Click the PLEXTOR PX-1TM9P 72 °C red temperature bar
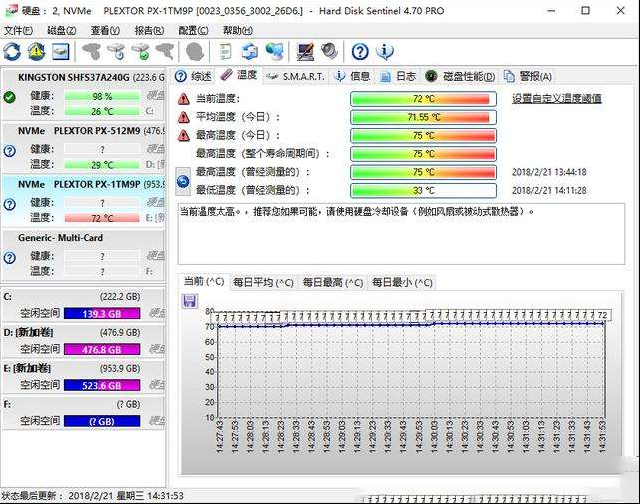Image resolution: width=640 pixels, height=504 pixels. 102,218
